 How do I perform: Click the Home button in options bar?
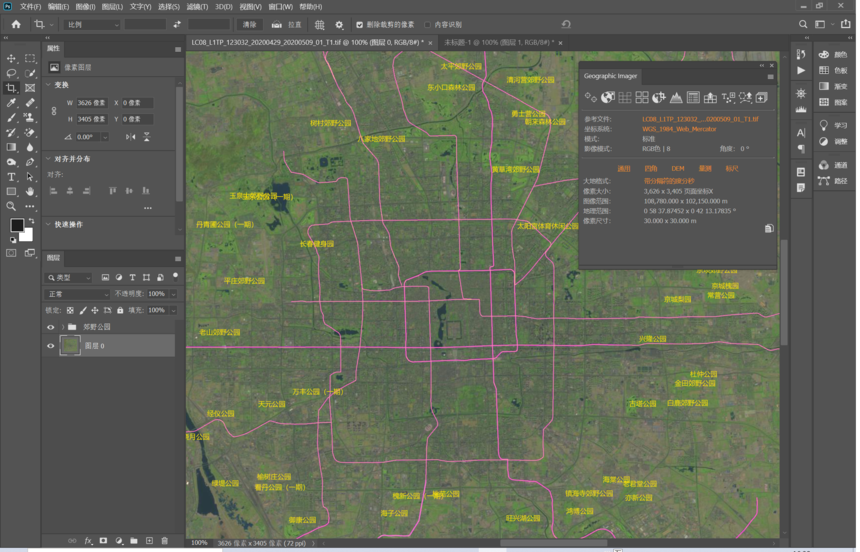point(16,24)
